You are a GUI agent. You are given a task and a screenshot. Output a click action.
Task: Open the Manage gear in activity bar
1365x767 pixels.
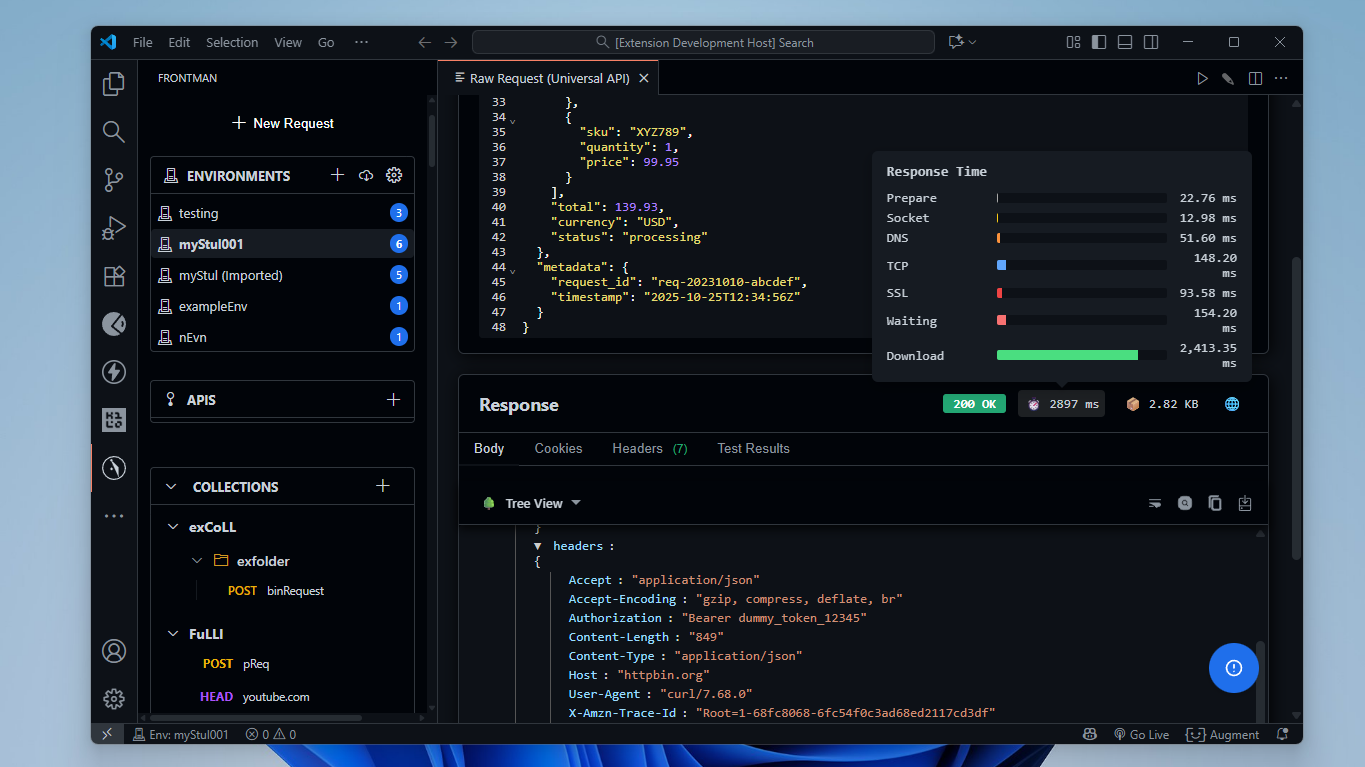pos(114,699)
